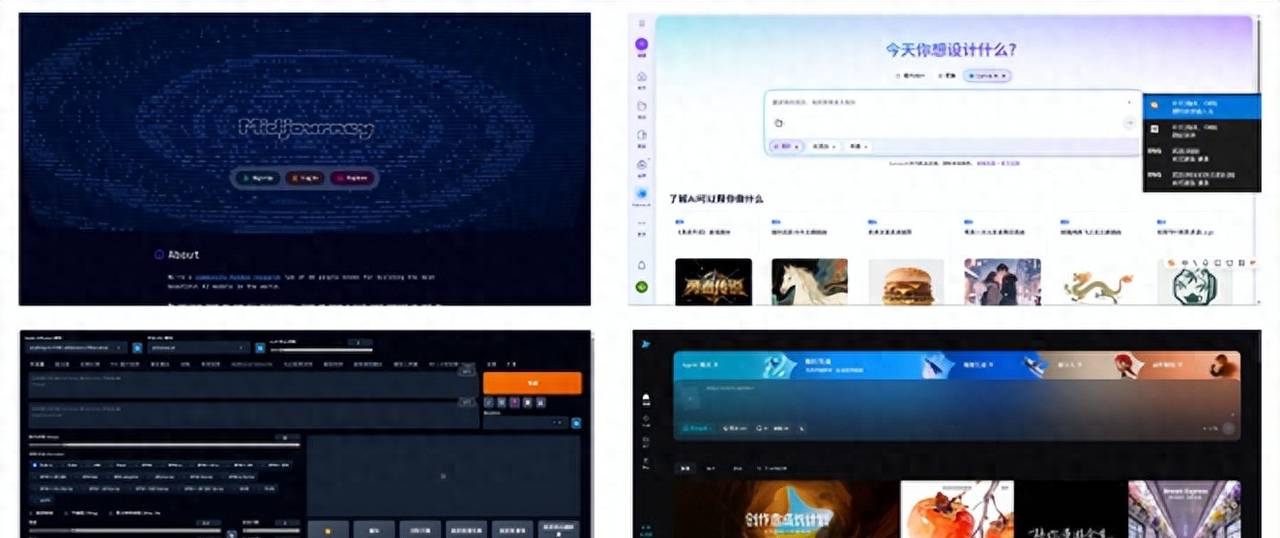Select the first option tab under the design heading
1280x538 pixels.
[910, 76]
